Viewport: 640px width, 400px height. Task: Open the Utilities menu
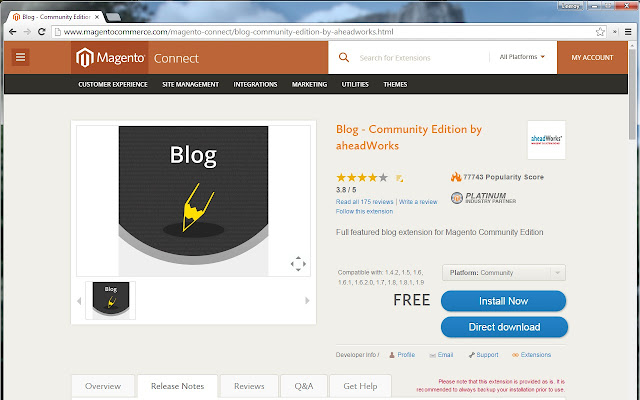click(355, 84)
